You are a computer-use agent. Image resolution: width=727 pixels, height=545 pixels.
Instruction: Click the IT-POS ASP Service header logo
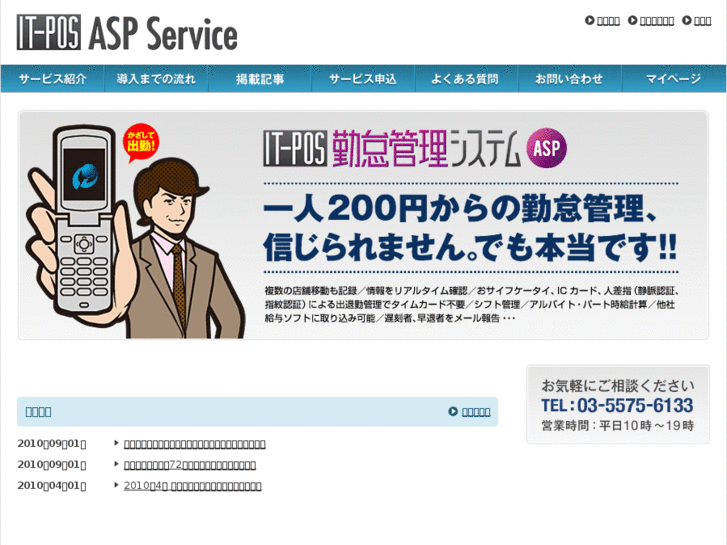click(x=127, y=32)
